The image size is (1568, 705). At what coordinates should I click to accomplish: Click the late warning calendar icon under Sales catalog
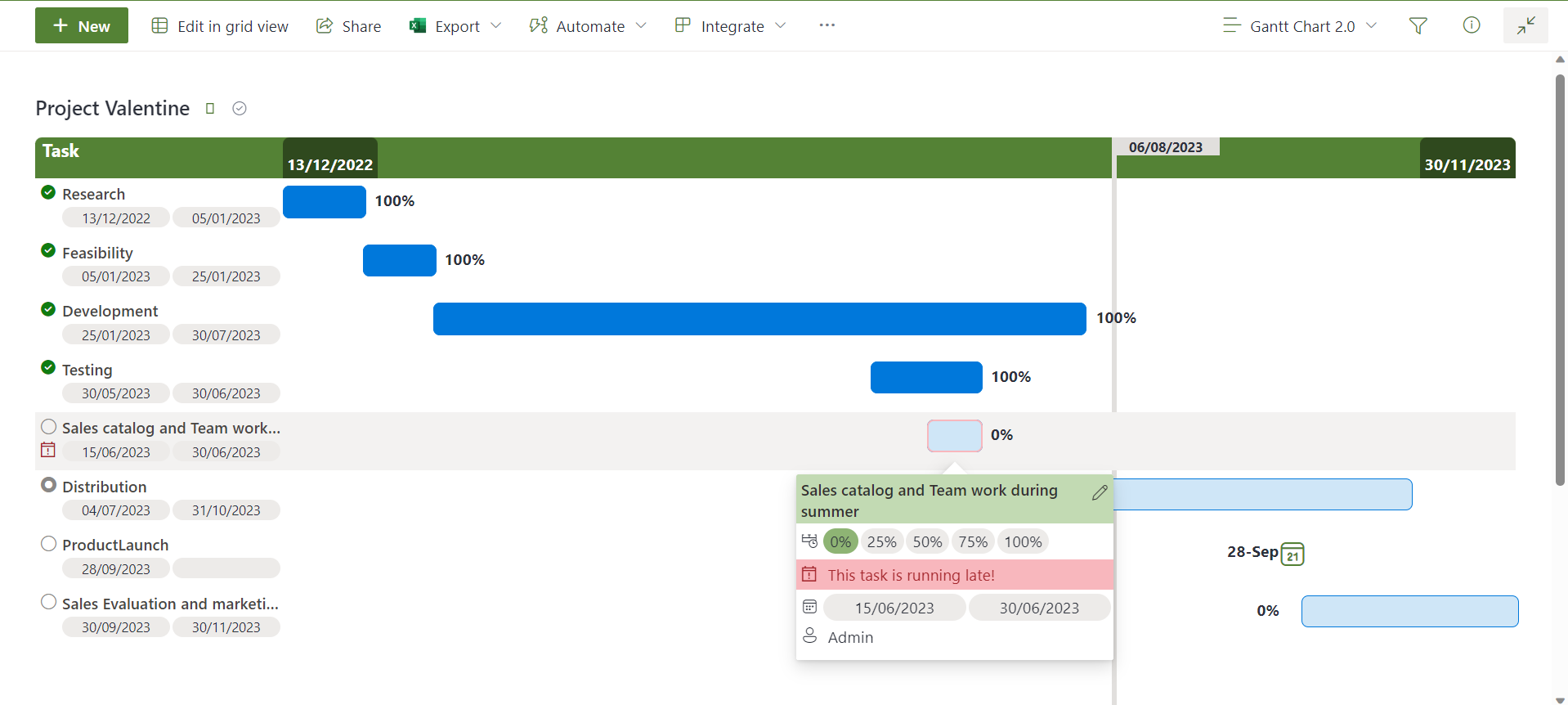click(48, 450)
